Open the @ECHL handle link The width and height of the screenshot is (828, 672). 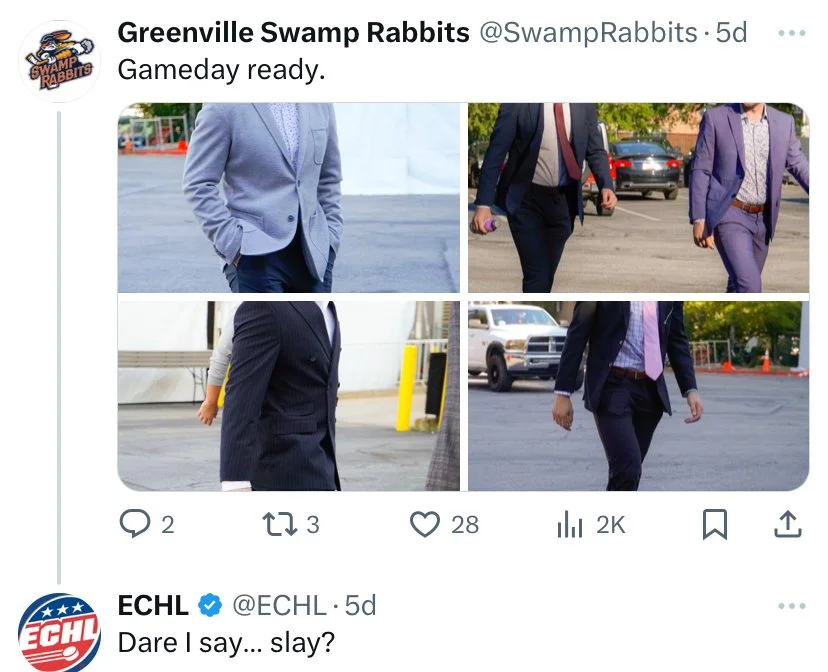pyautogui.click(x=279, y=605)
